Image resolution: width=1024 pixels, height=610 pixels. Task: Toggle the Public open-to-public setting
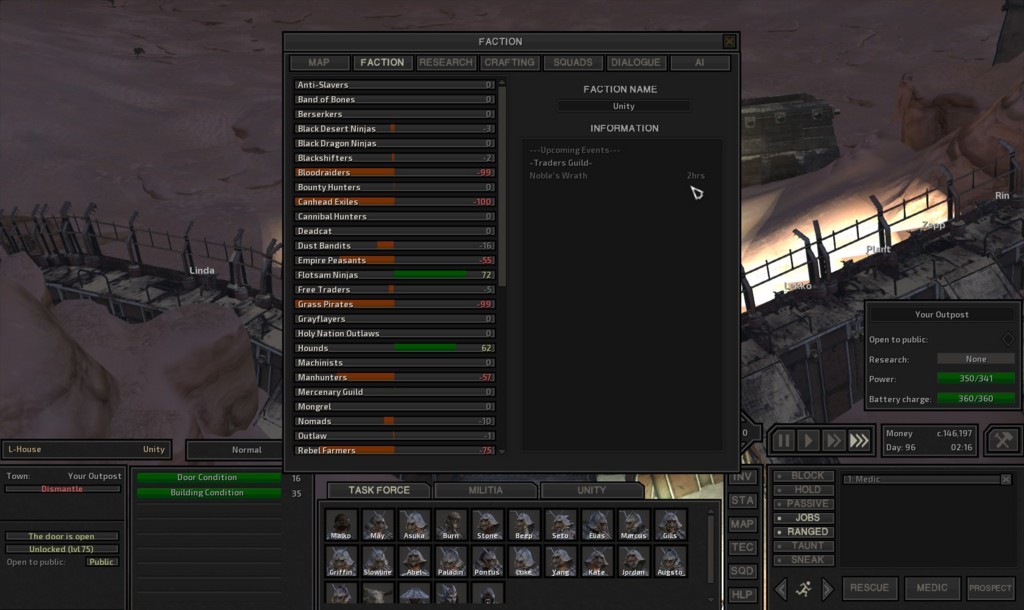tap(101, 562)
